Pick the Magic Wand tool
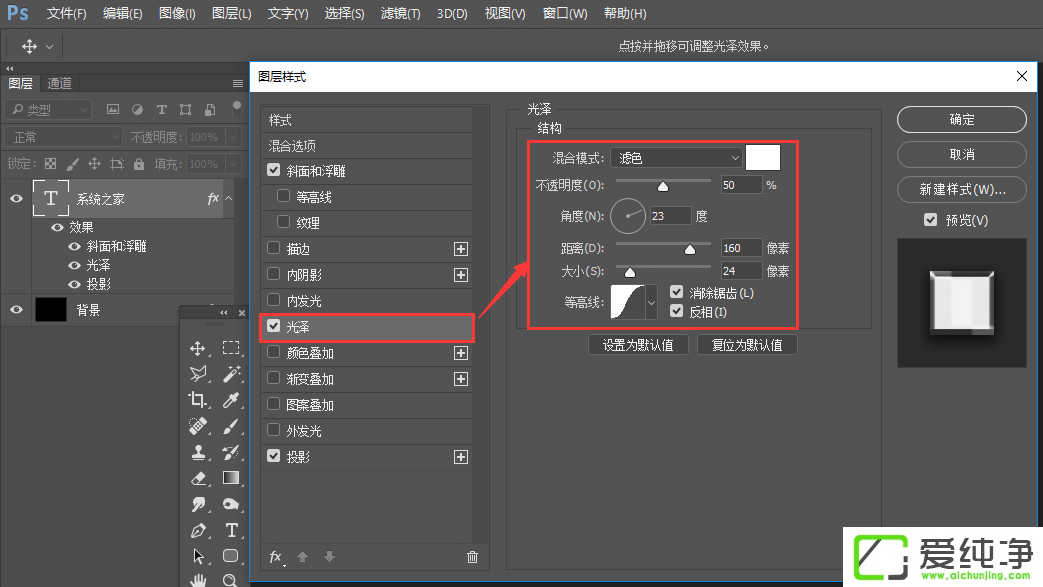The width and height of the screenshot is (1043, 587). point(231,374)
